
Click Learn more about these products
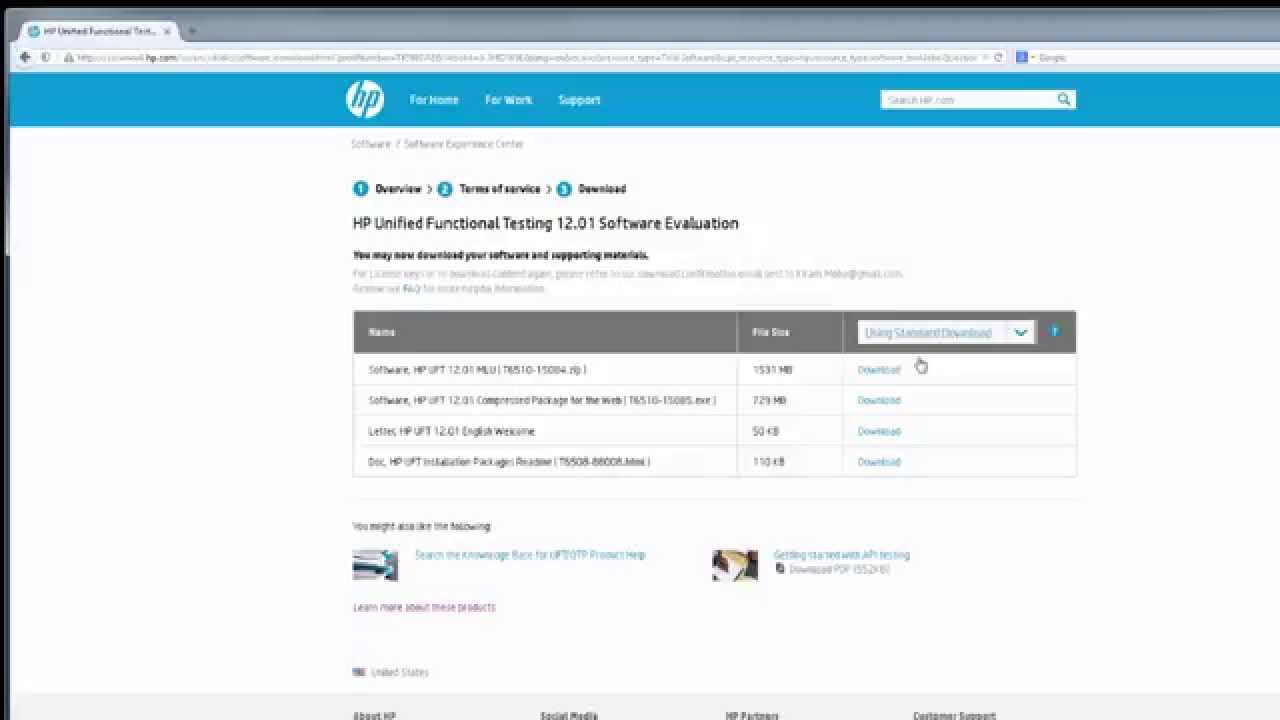[x=424, y=607]
